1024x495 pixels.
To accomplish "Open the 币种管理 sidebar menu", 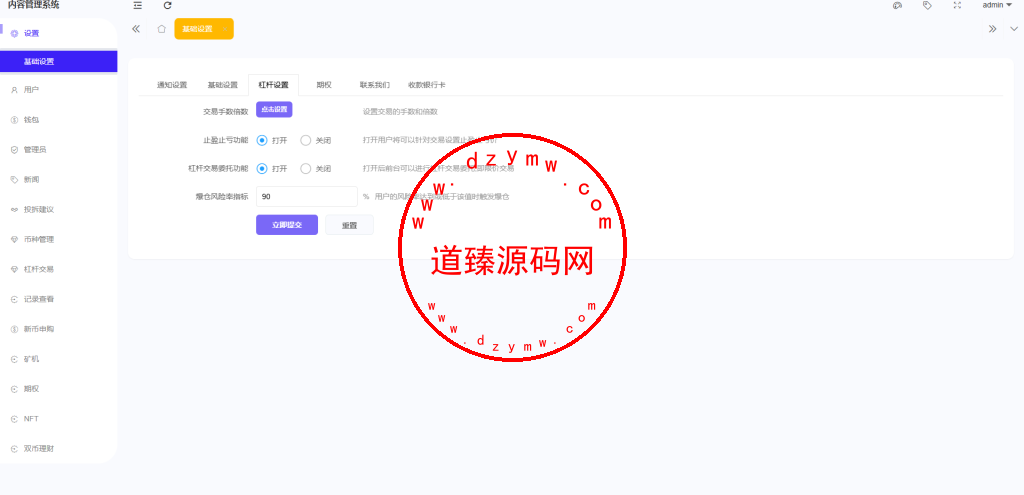I will pyautogui.click(x=59, y=239).
